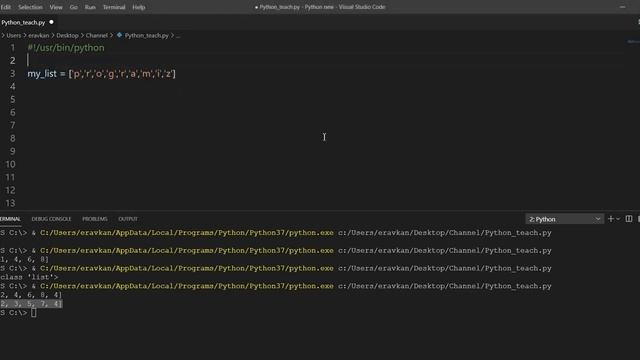This screenshot has width=640, height=360.
Task: Expand the launch profile chevron beside plus
Action: pos(618,219)
